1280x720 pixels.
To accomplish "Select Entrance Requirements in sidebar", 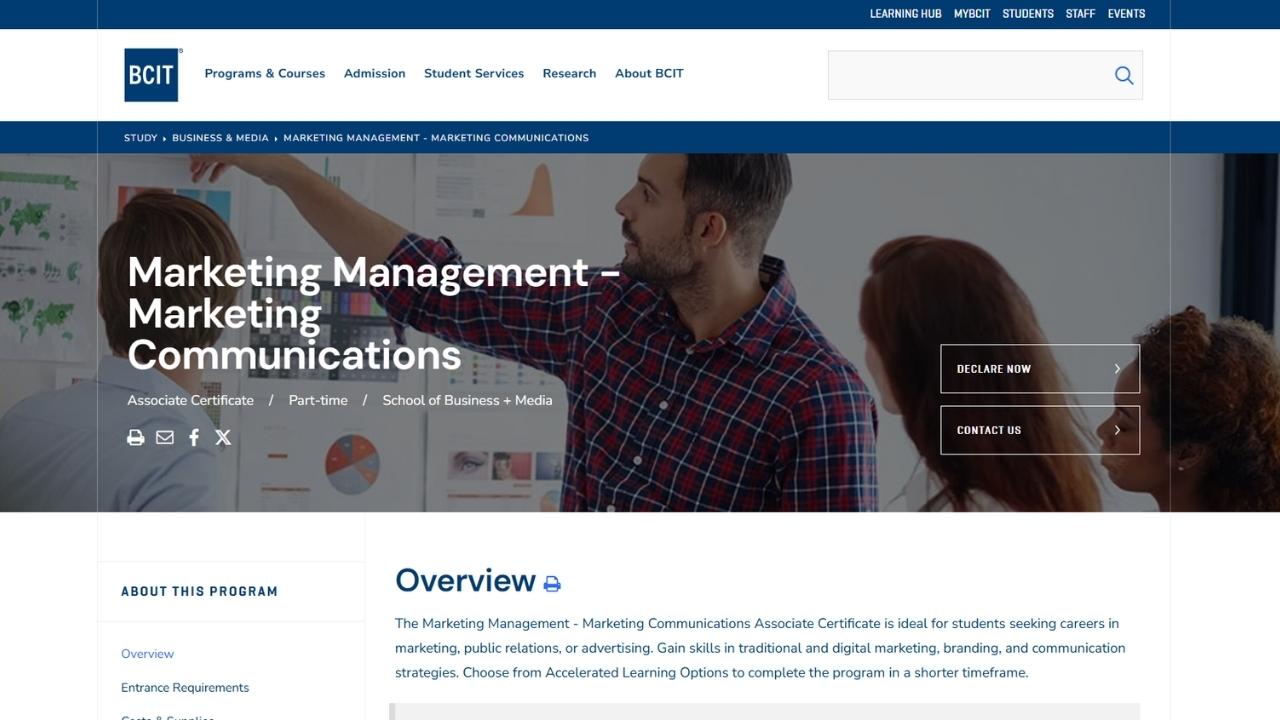I will [x=185, y=688].
